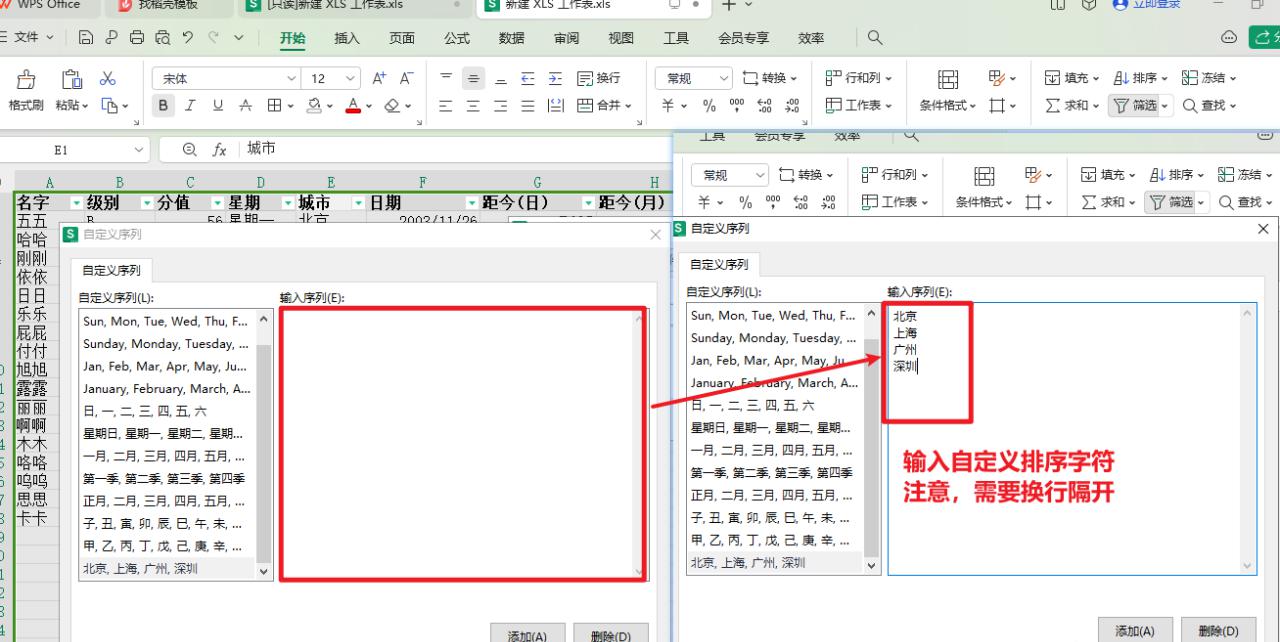This screenshot has width=1280, height=642.
Task: Align cell text to the right
Action: click(x=500, y=105)
